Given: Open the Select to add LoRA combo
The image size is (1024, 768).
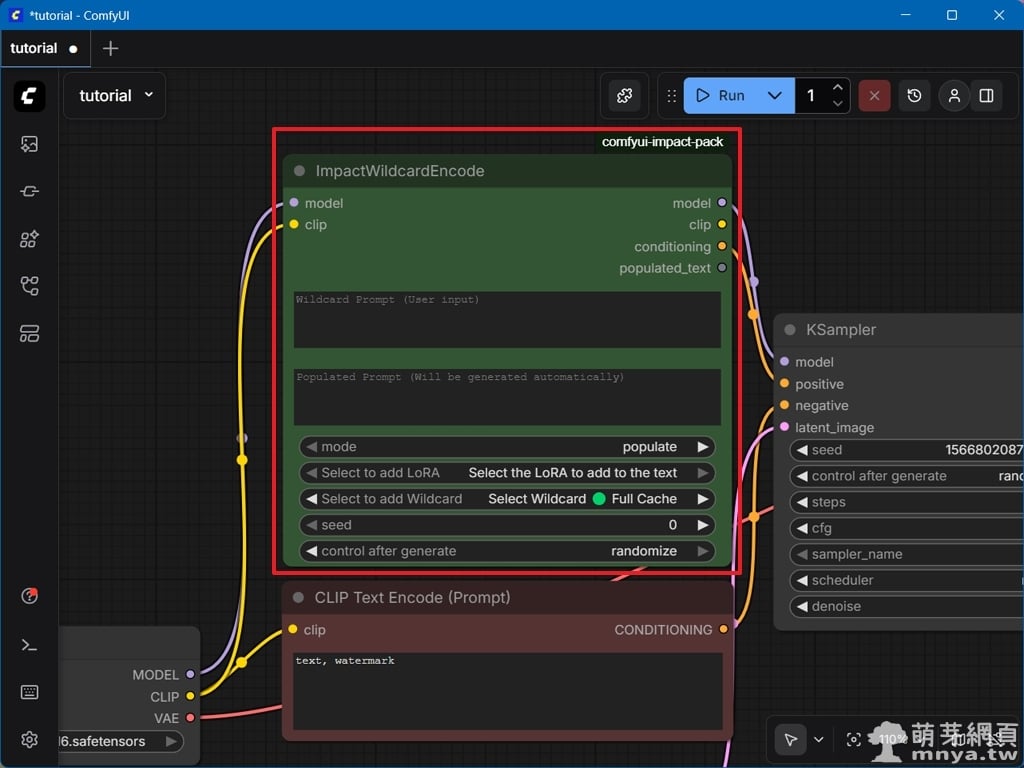Looking at the screenshot, I should click(x=507, y=473).
